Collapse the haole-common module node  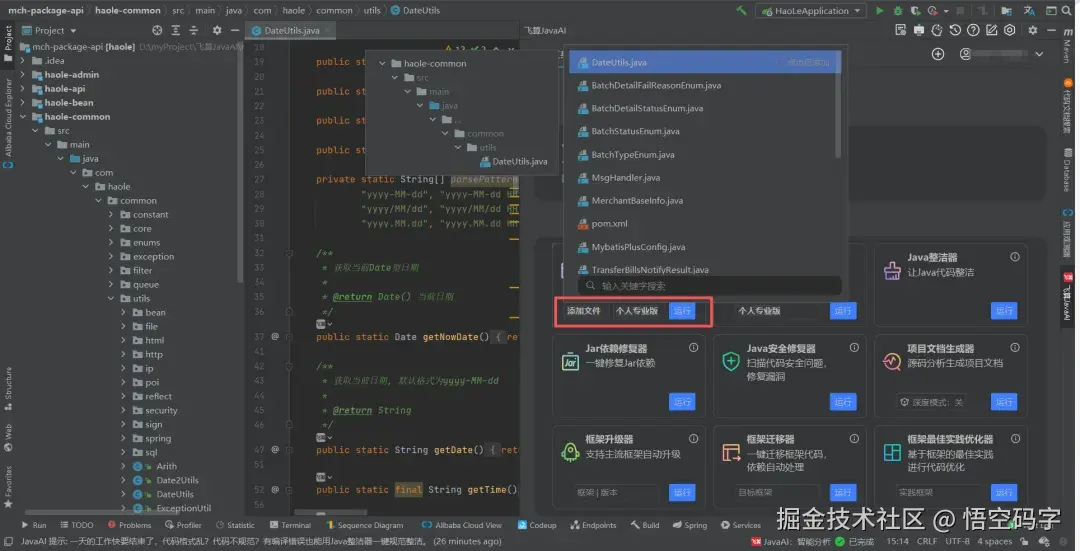pos(23,116)
